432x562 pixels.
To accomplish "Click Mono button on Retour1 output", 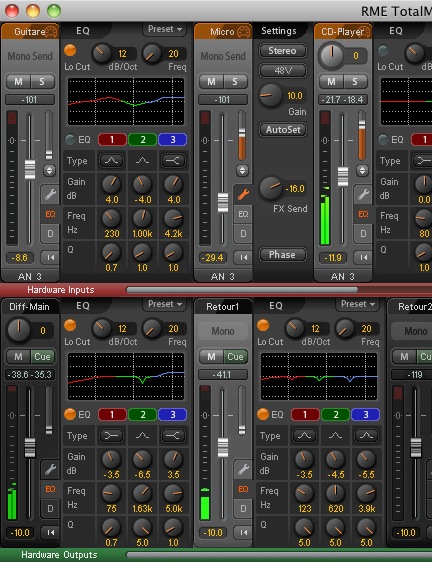I will [223, 331].
